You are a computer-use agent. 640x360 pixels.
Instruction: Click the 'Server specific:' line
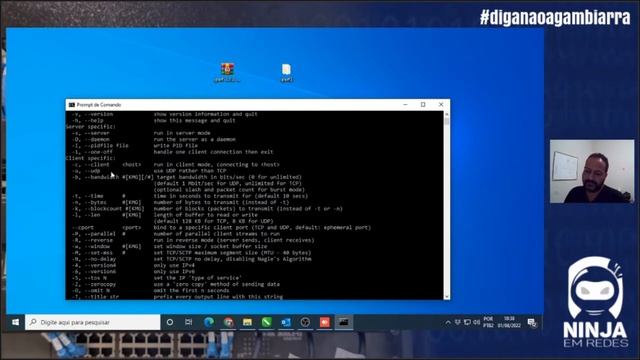point(91,127)
